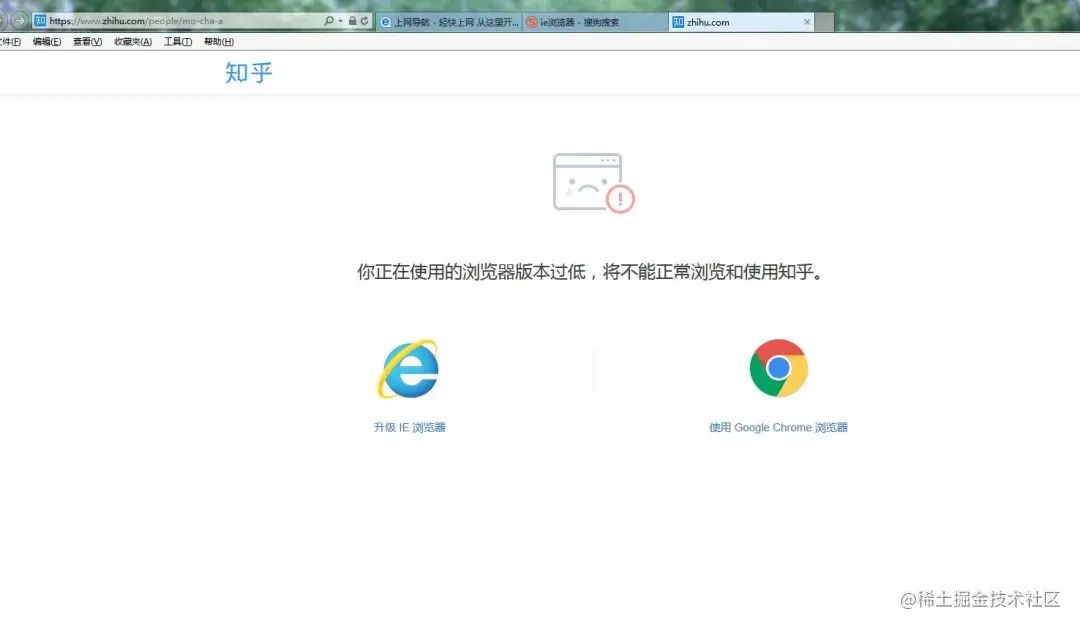Screen dimensions: 1080x629
Task: Open the address bar dropdown arrow
Action: point(340,21)
